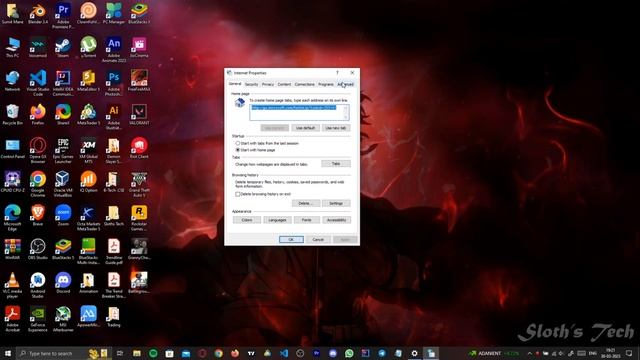This screenshot has width=640, height=360.
Task: Click the home page address text box
Action: click(299, 112)
